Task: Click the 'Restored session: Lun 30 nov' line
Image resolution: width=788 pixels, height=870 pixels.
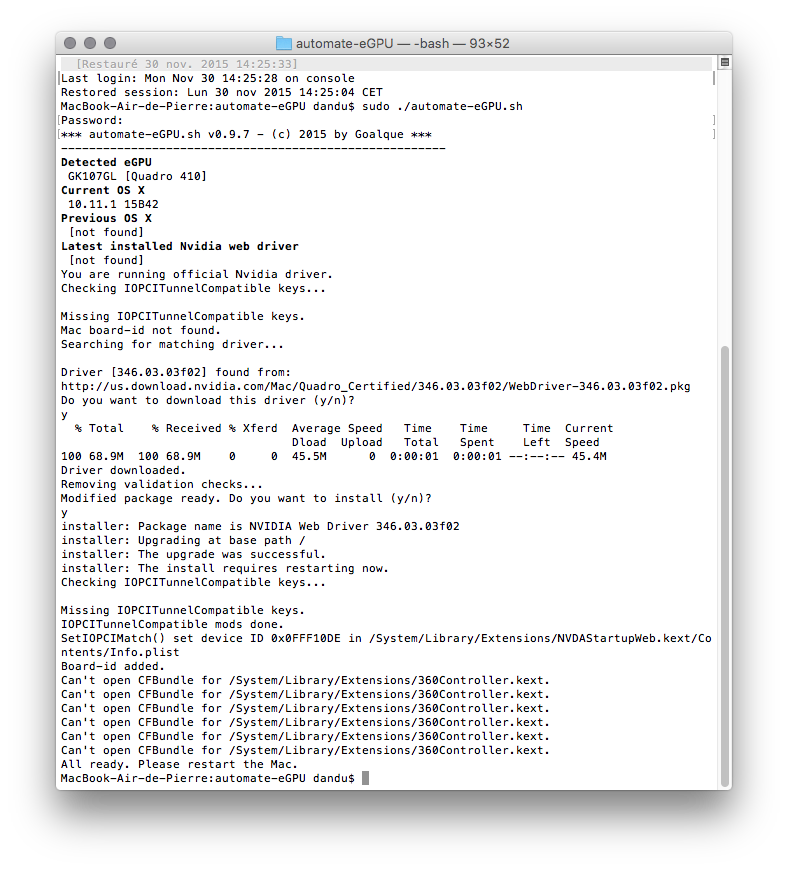Action: pos(221,92)
